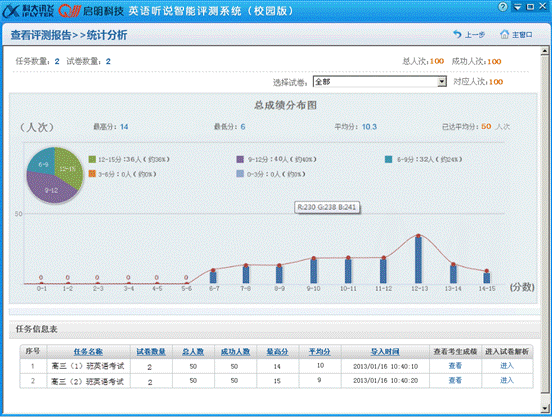Click 进入 for 高三（2）班英语考试

coord(507,380)
